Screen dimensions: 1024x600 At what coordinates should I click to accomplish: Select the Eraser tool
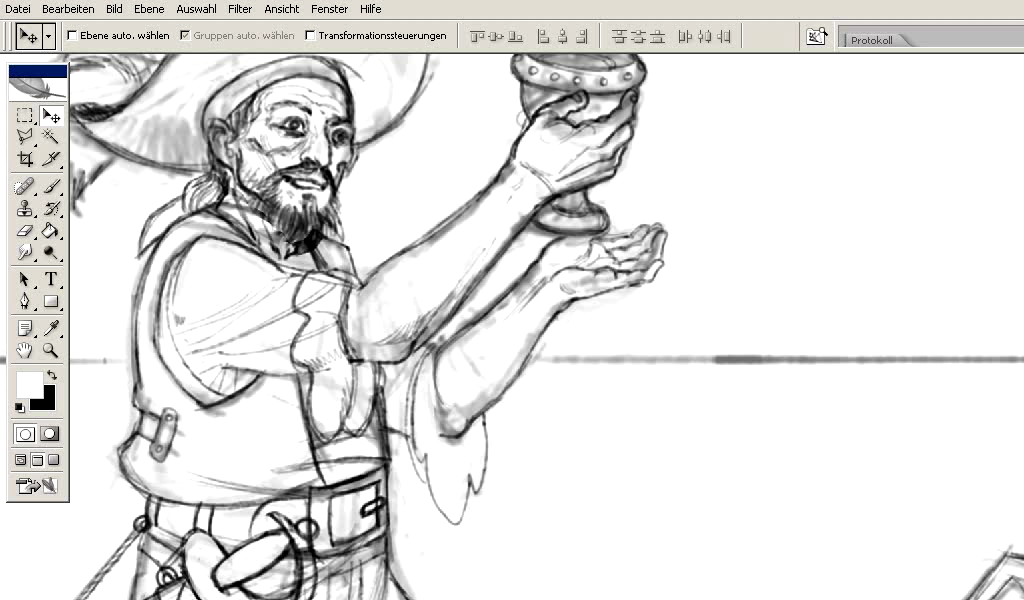click(25, 230)
